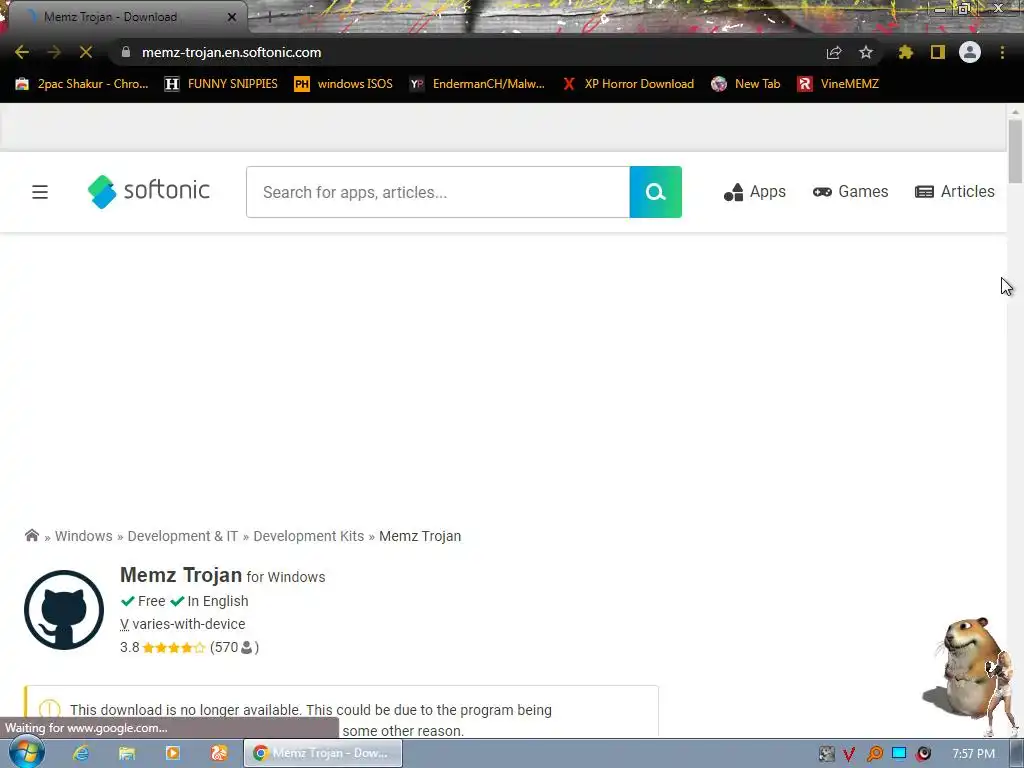Open the Articles section
The width and height of the screenshot is (1024, 768).
pyautogui.click(x=955, y=191)
